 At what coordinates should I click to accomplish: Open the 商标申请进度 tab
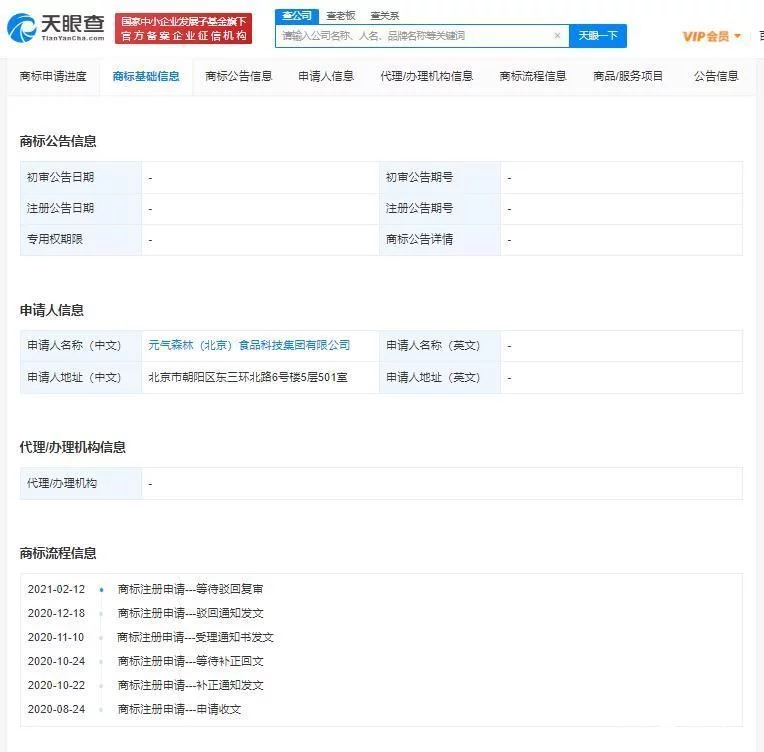pyautogui.click(x=53, y=76)
